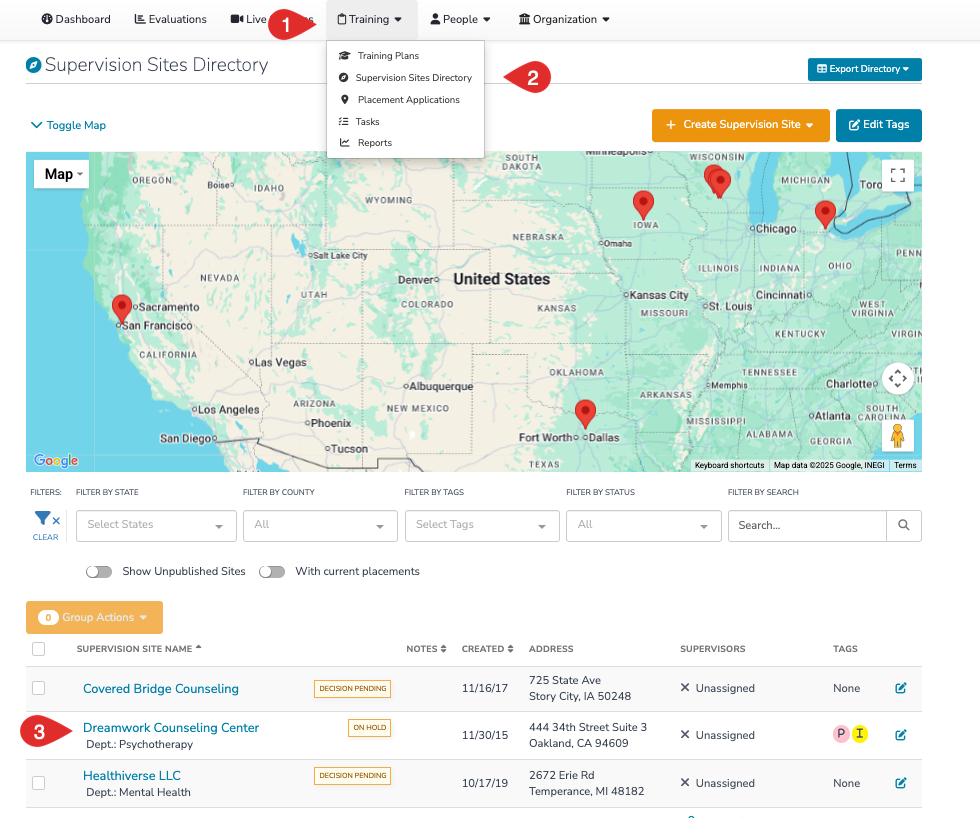Click Covered Bridge DECISION PENDING badge
The height and width of the screenshot is (818, 980).
coord(352,689)
